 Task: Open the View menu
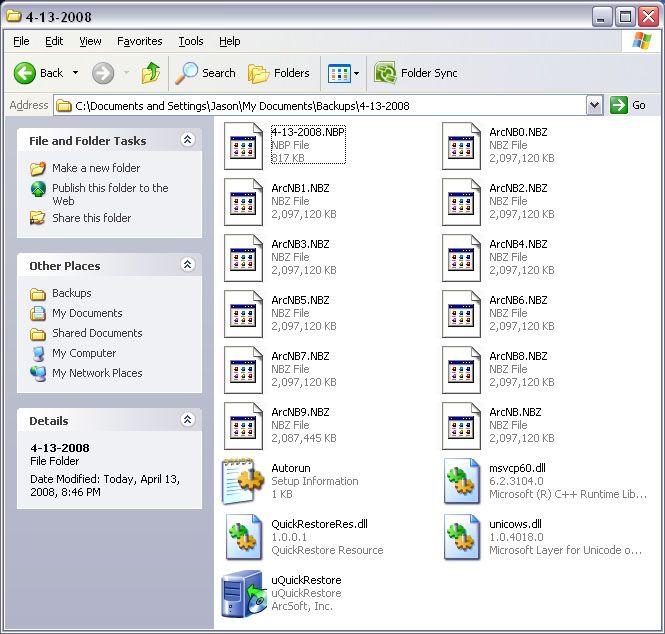90,41
